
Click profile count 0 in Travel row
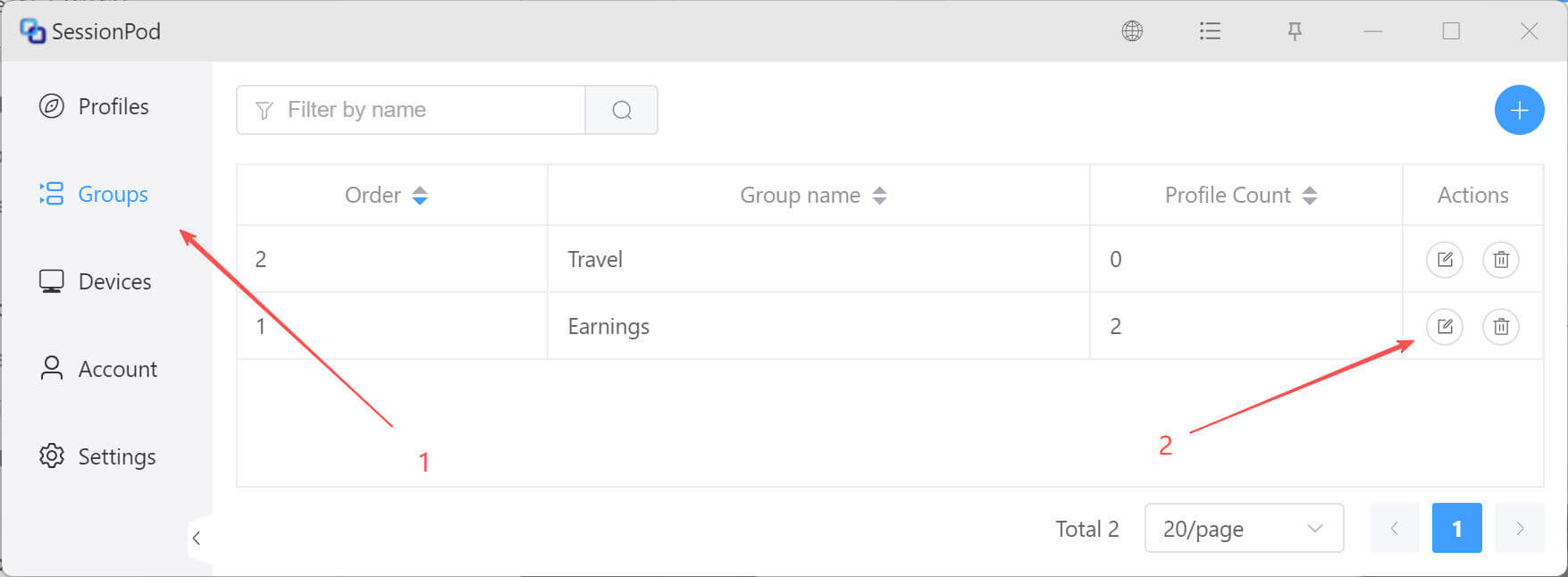click(1116, 259)
